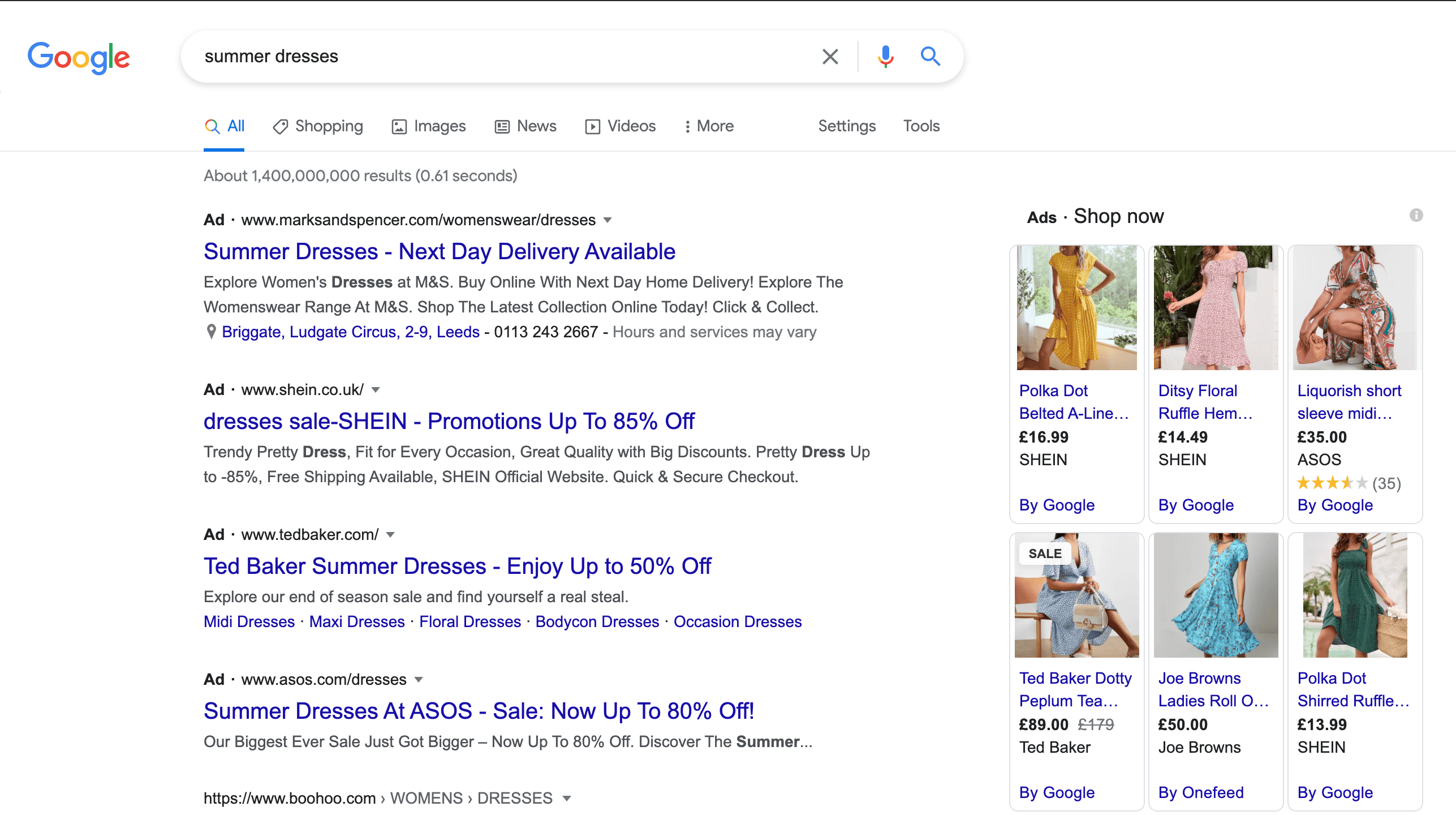This screenshot has height=815, width=1456.
Task: Click By Onefeed under the Joe Browns dress
Action: [x=1201, y=792]
